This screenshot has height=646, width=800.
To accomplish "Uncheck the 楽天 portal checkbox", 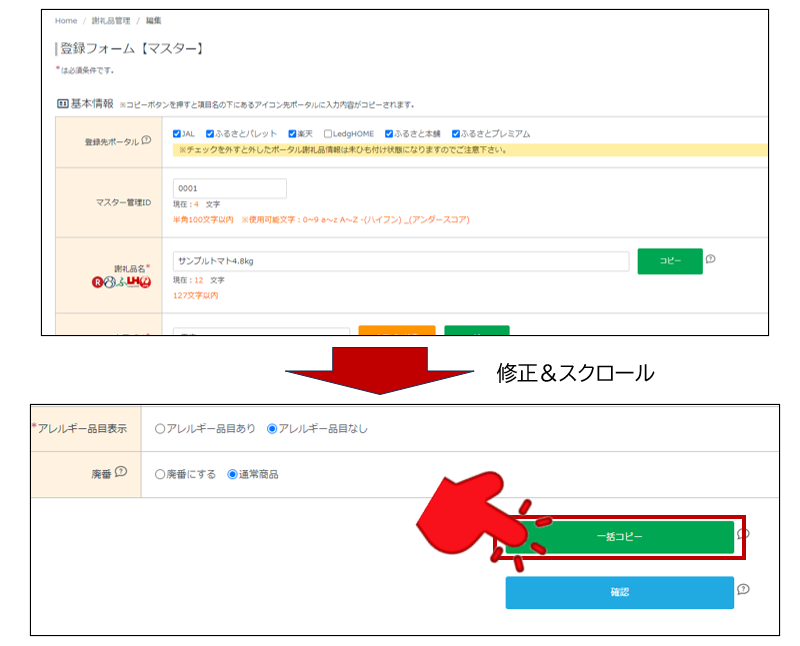I will (293, 133).
